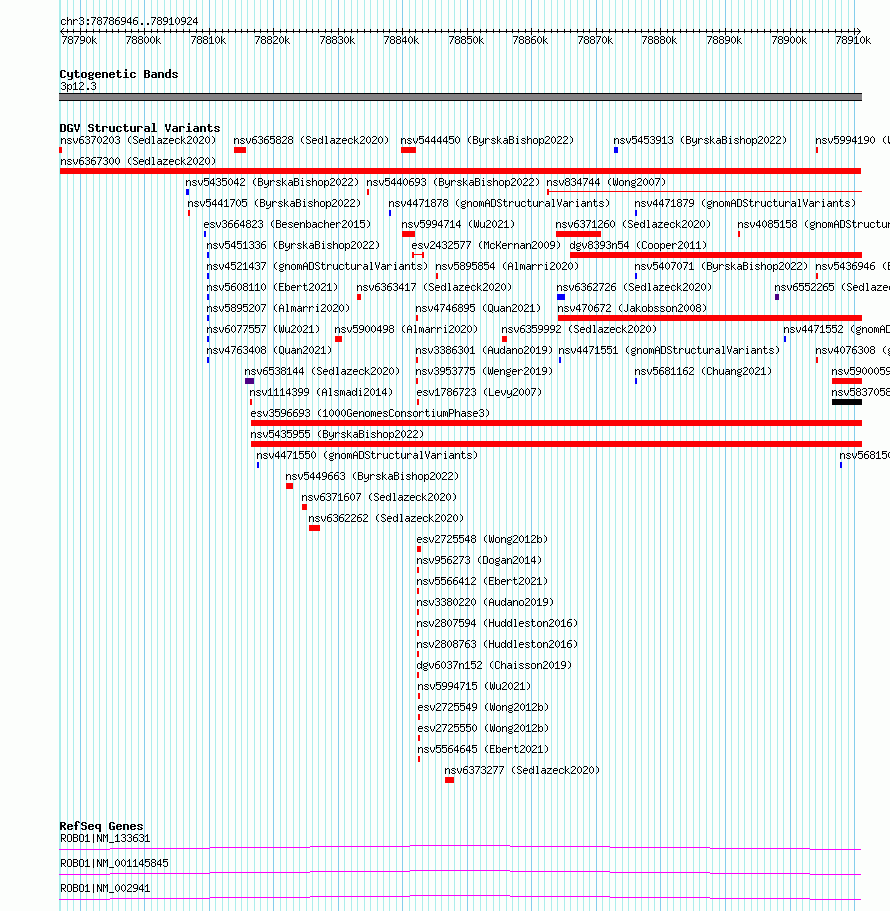Click the long red bar of nsv6367300
890x911 pixels.
(460, 171)
